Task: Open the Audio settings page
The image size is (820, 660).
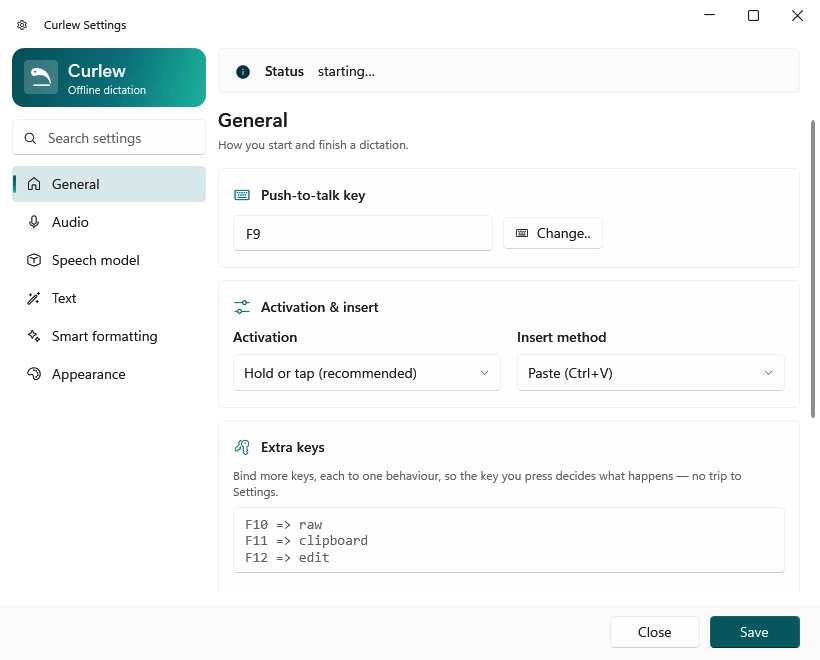Action: click(109, 222)
